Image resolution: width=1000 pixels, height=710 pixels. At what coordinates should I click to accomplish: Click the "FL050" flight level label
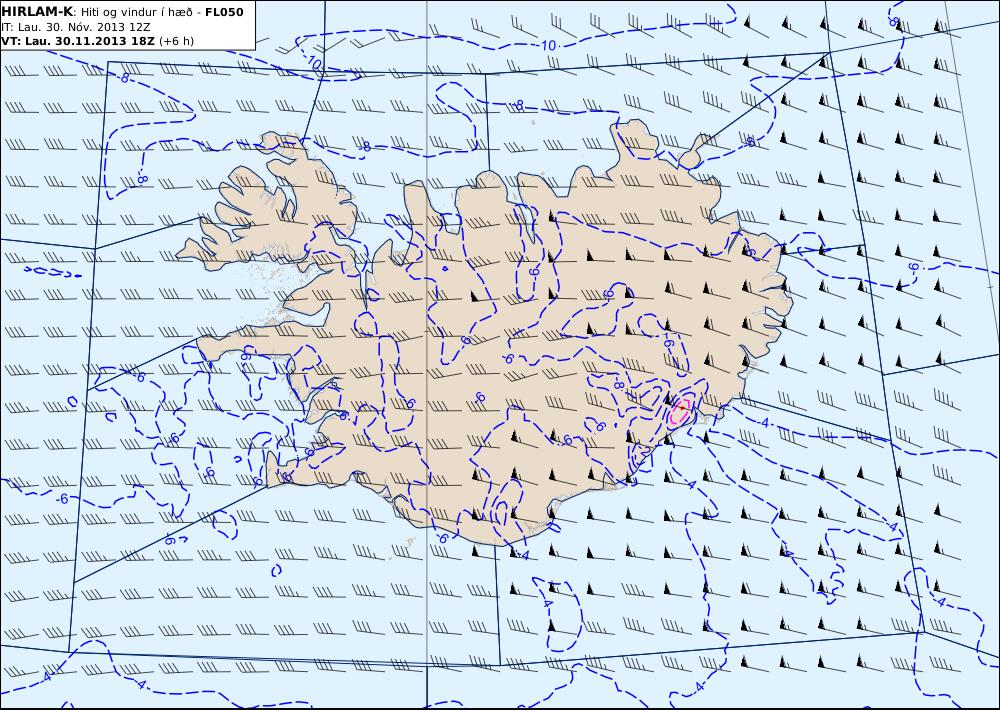point(224,12)
